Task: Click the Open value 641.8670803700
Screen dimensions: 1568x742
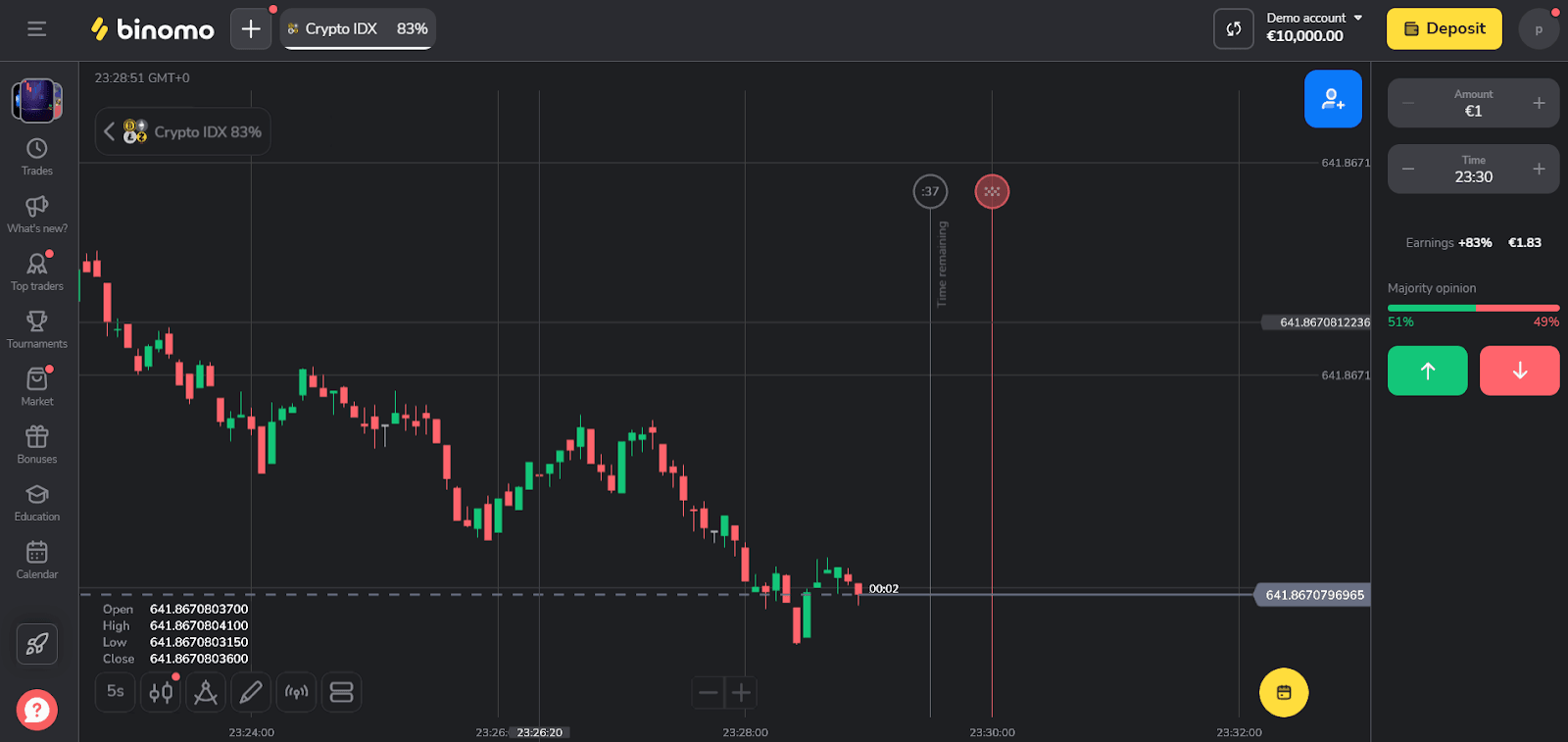Action: 199,609
